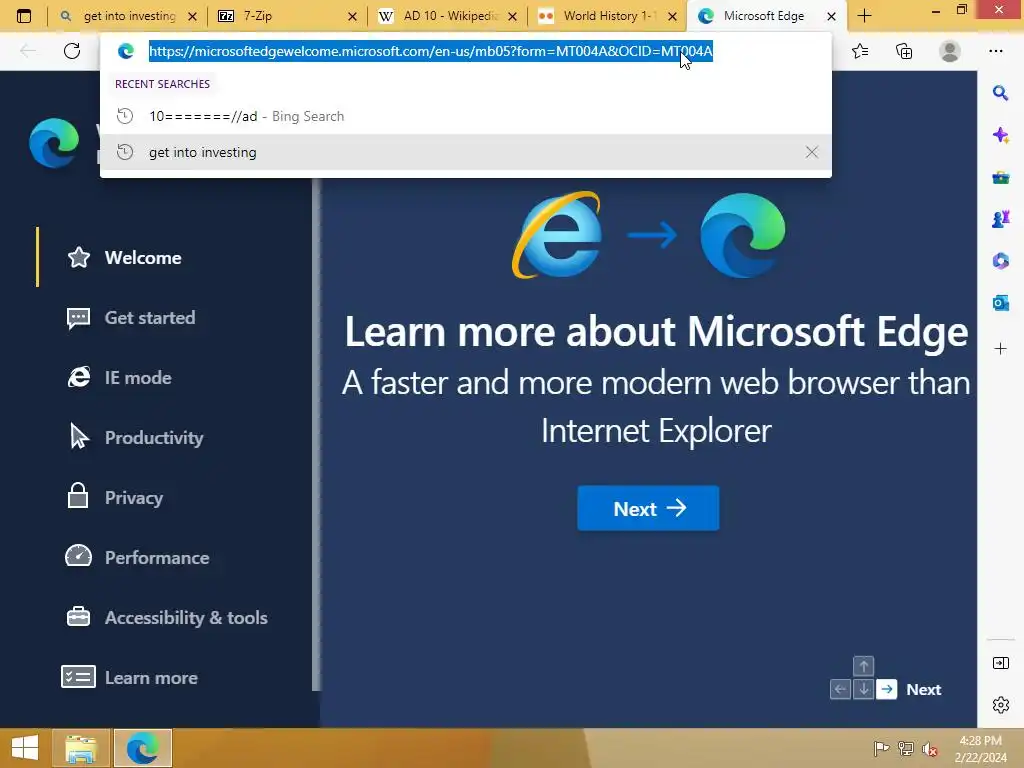Close the World History tab
Viewport: 1024px width, 768px height.
point(673,16)
